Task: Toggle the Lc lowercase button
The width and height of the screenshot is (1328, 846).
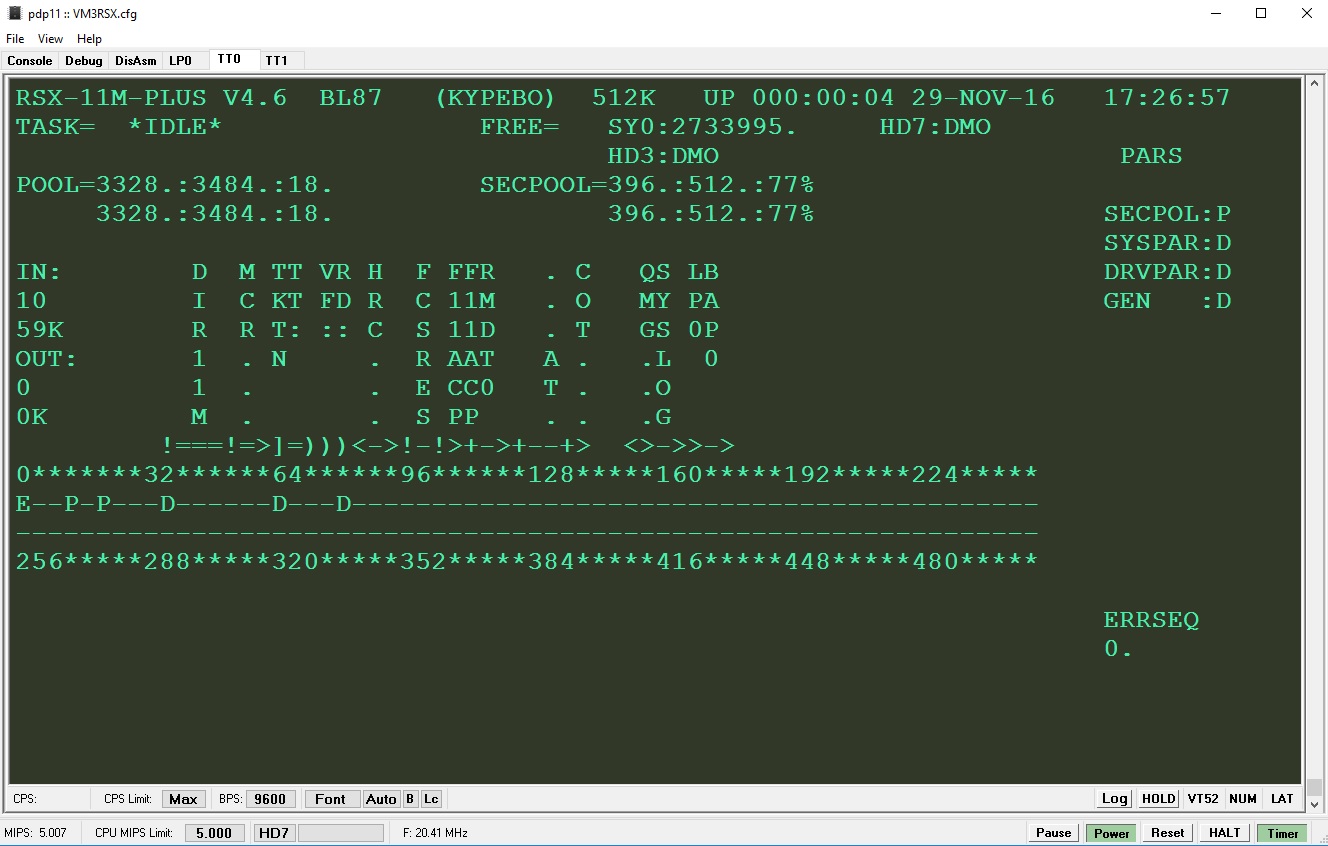Action: click(431, 799)
